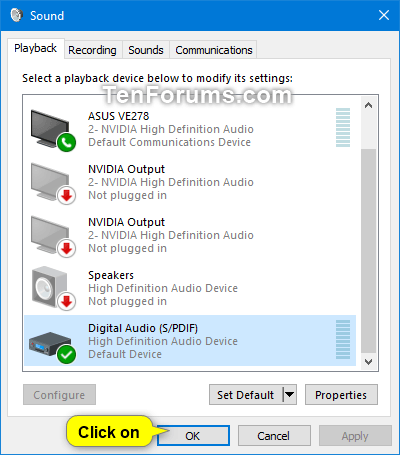This screenshot has height=455, width=400.
Task: Click the Digital Audio volume level meter
Action: click(343, 339)
